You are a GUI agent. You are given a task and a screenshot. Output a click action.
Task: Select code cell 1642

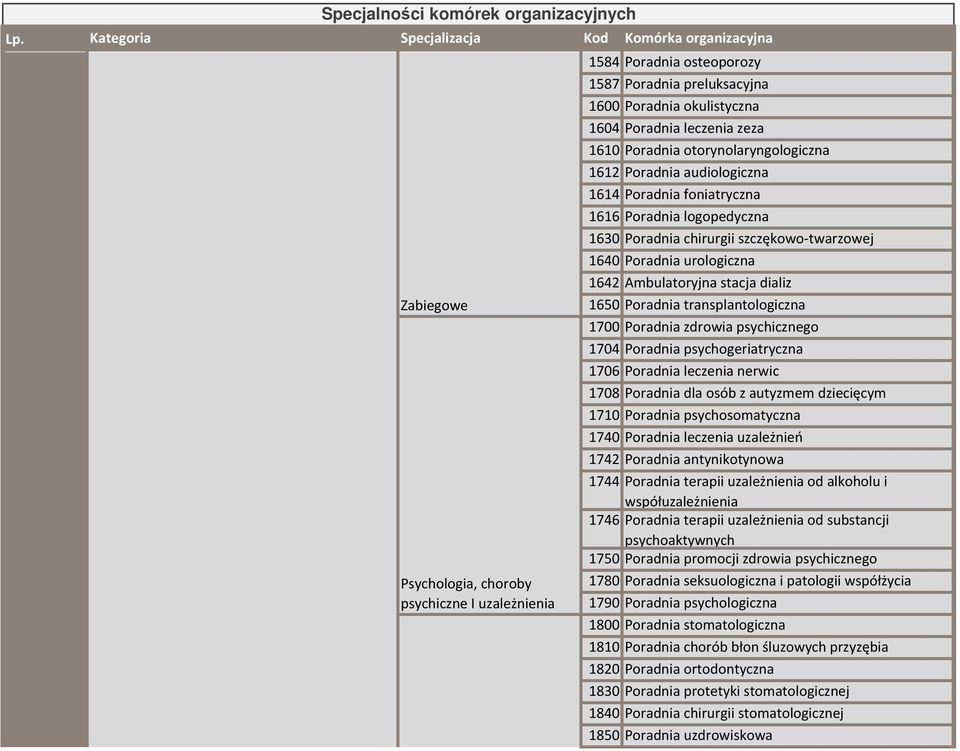(601, 282)
